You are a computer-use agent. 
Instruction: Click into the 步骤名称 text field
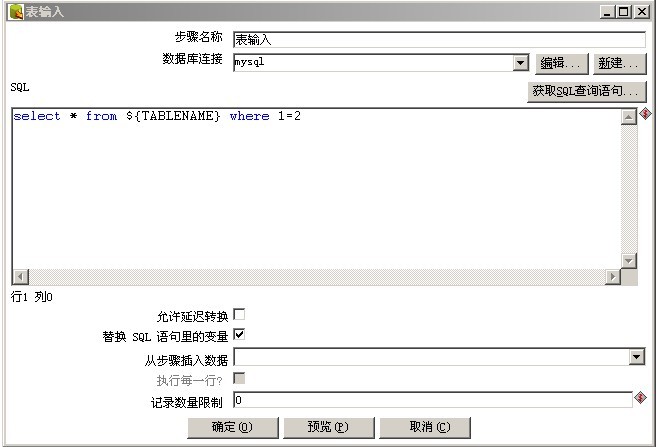(x=439, y=40)
